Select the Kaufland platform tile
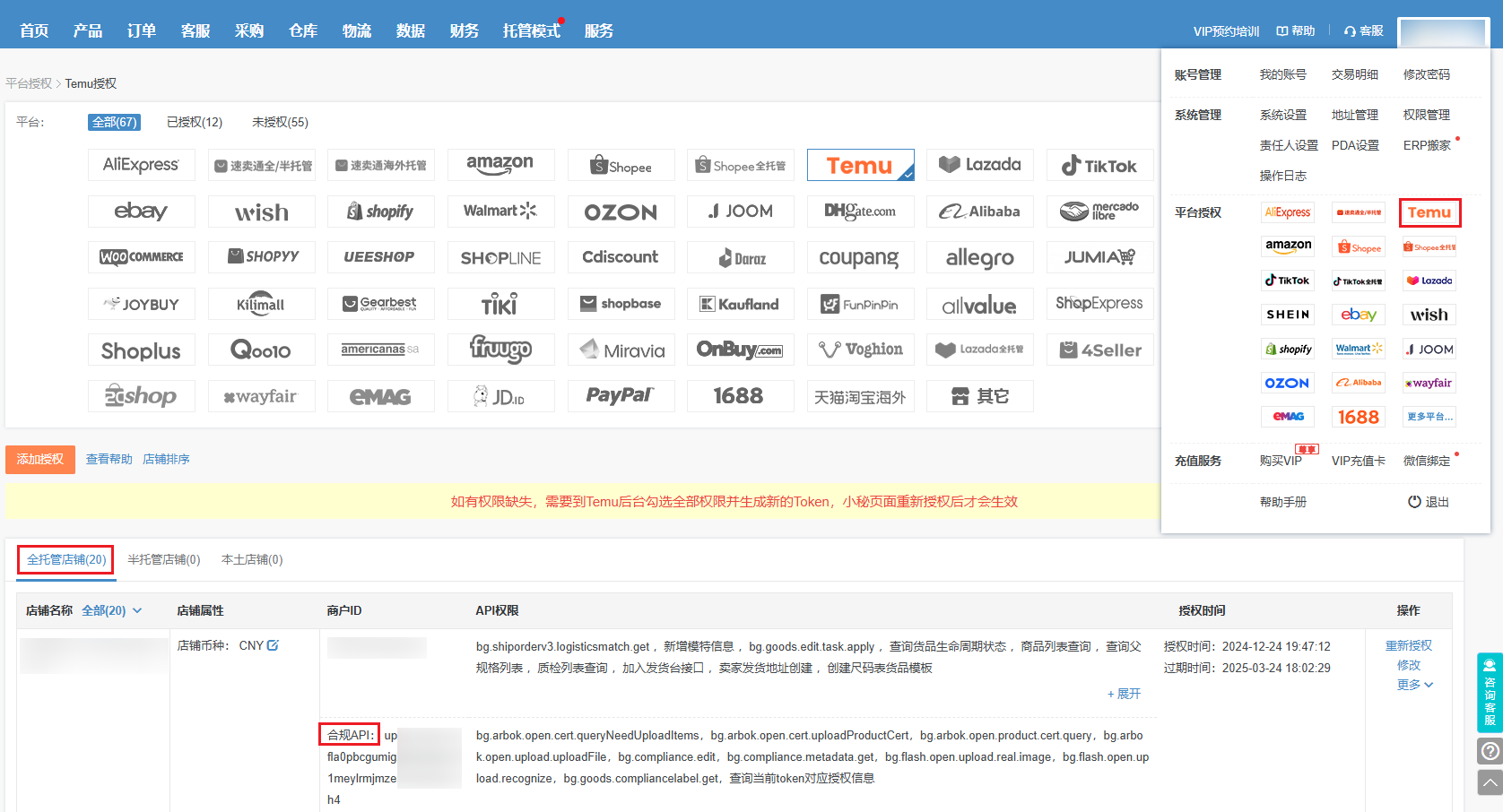The image size is (1503, 812). (740, 304)
